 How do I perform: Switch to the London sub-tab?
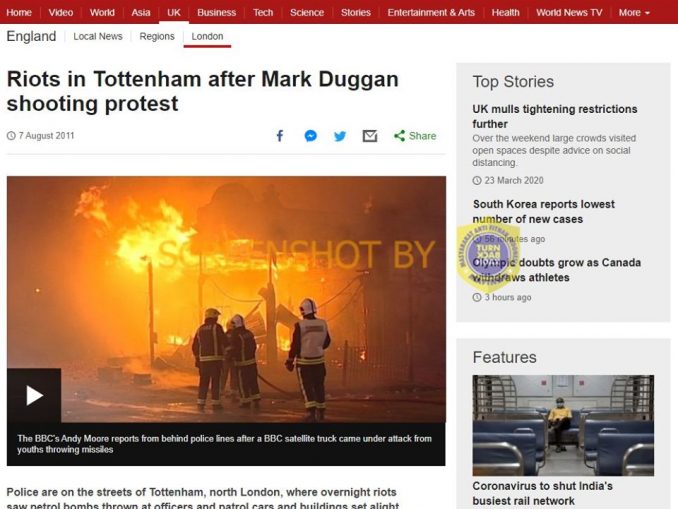[x=208, y=36]
